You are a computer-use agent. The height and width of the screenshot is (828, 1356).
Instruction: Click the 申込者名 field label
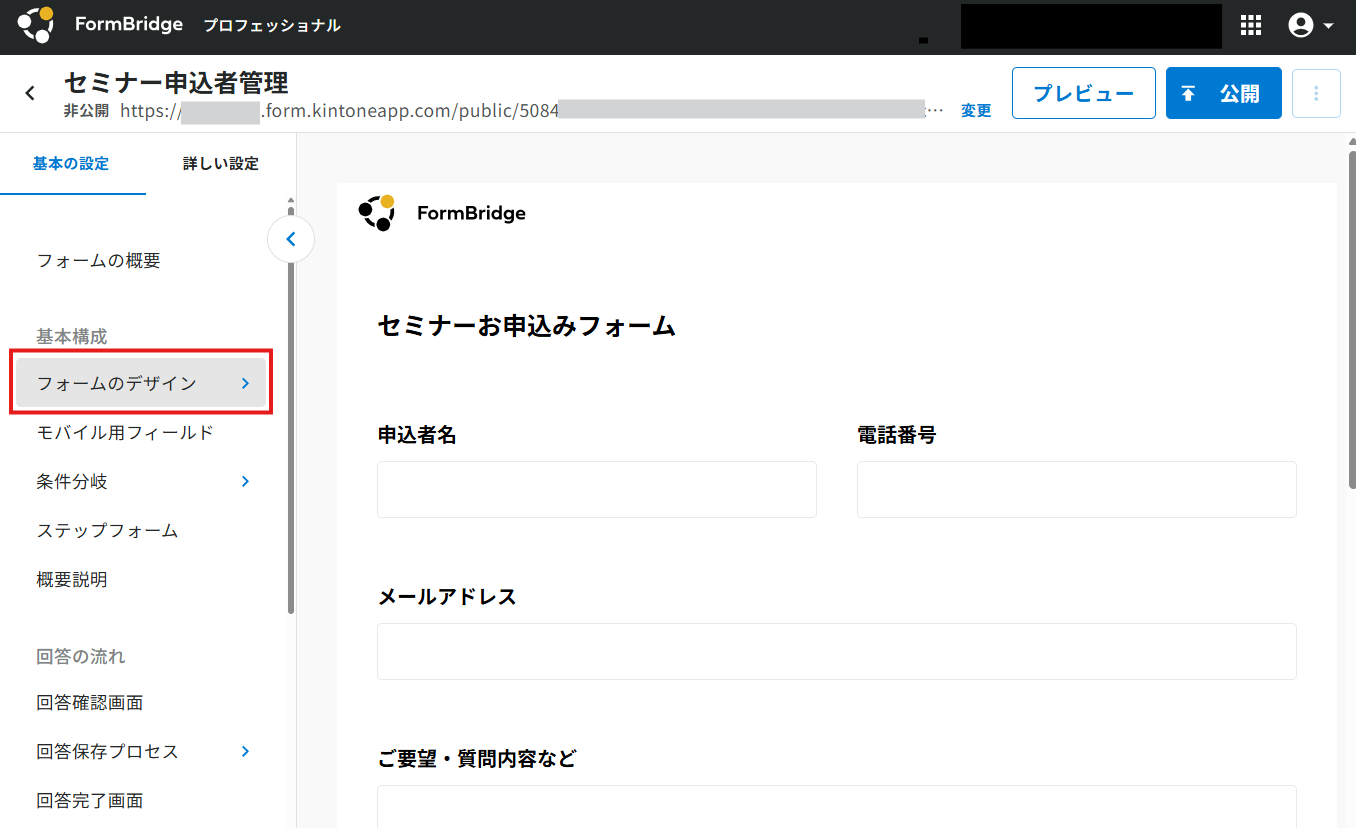pos(417,435)
